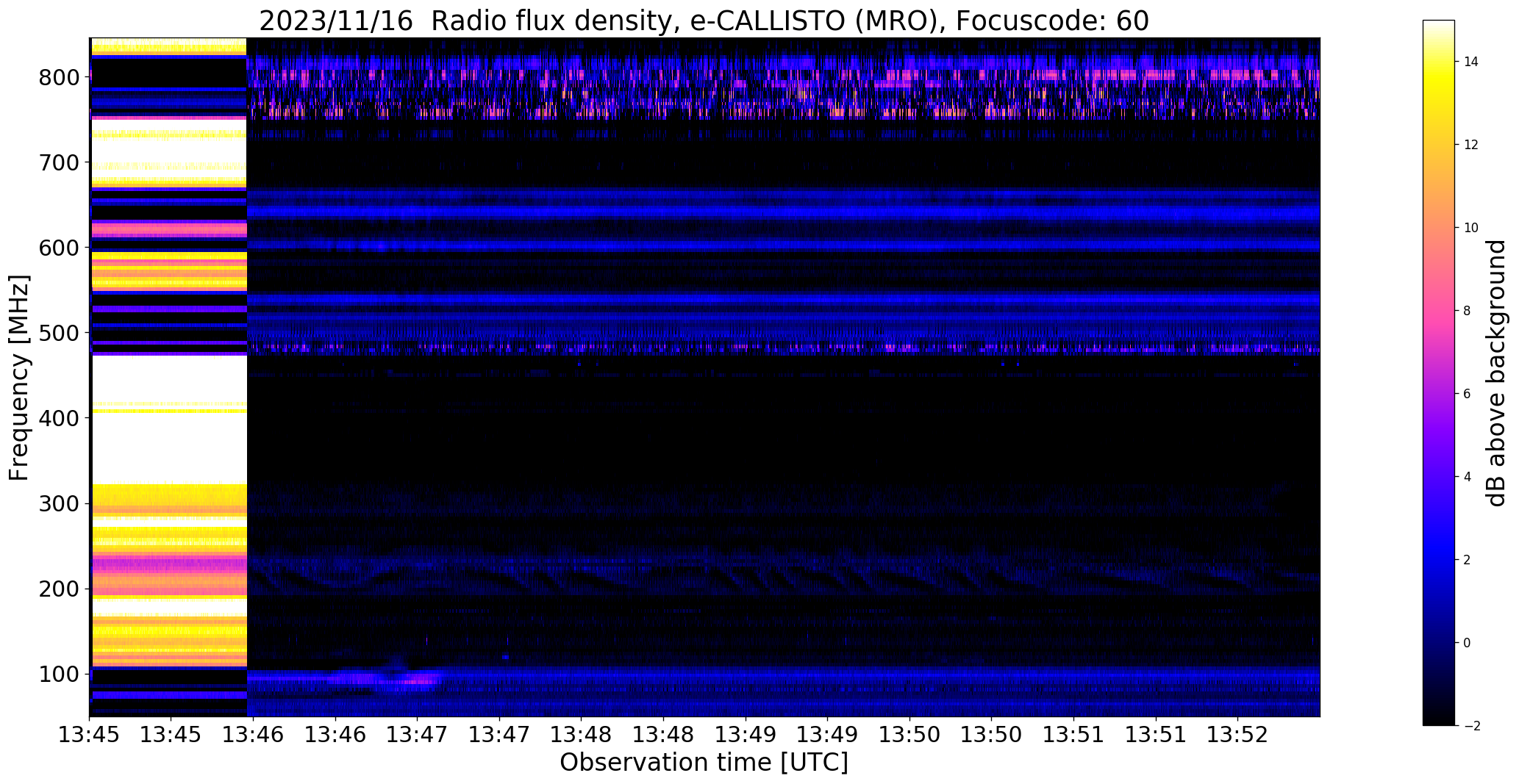Select the 600 frequency tick label
Image resolution: width=1519 pixels, height=784 pixels.
[x=60, y=248]
